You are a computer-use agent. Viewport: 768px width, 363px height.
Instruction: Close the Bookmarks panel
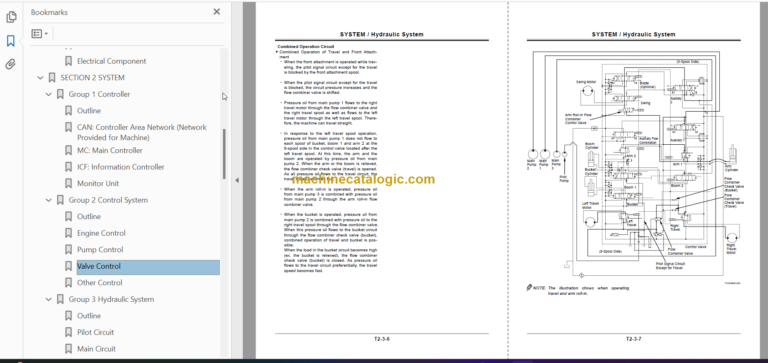tap(216, 12)
